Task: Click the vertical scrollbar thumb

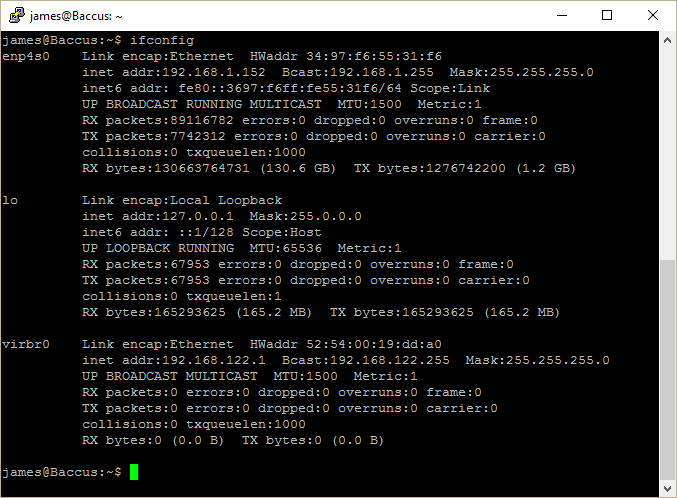Action: point(667,370)
